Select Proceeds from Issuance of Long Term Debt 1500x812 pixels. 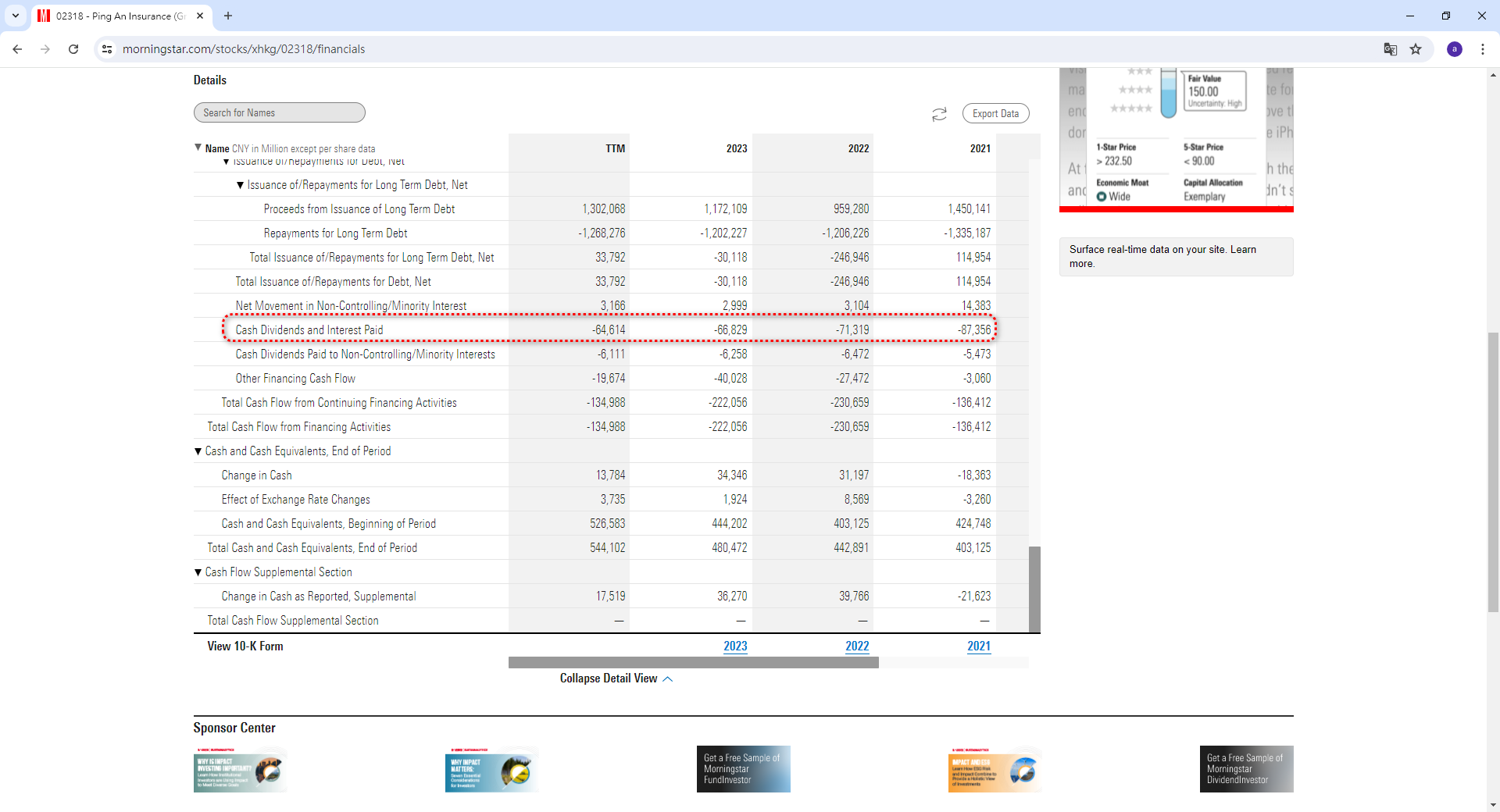click(x=359, y=209)
